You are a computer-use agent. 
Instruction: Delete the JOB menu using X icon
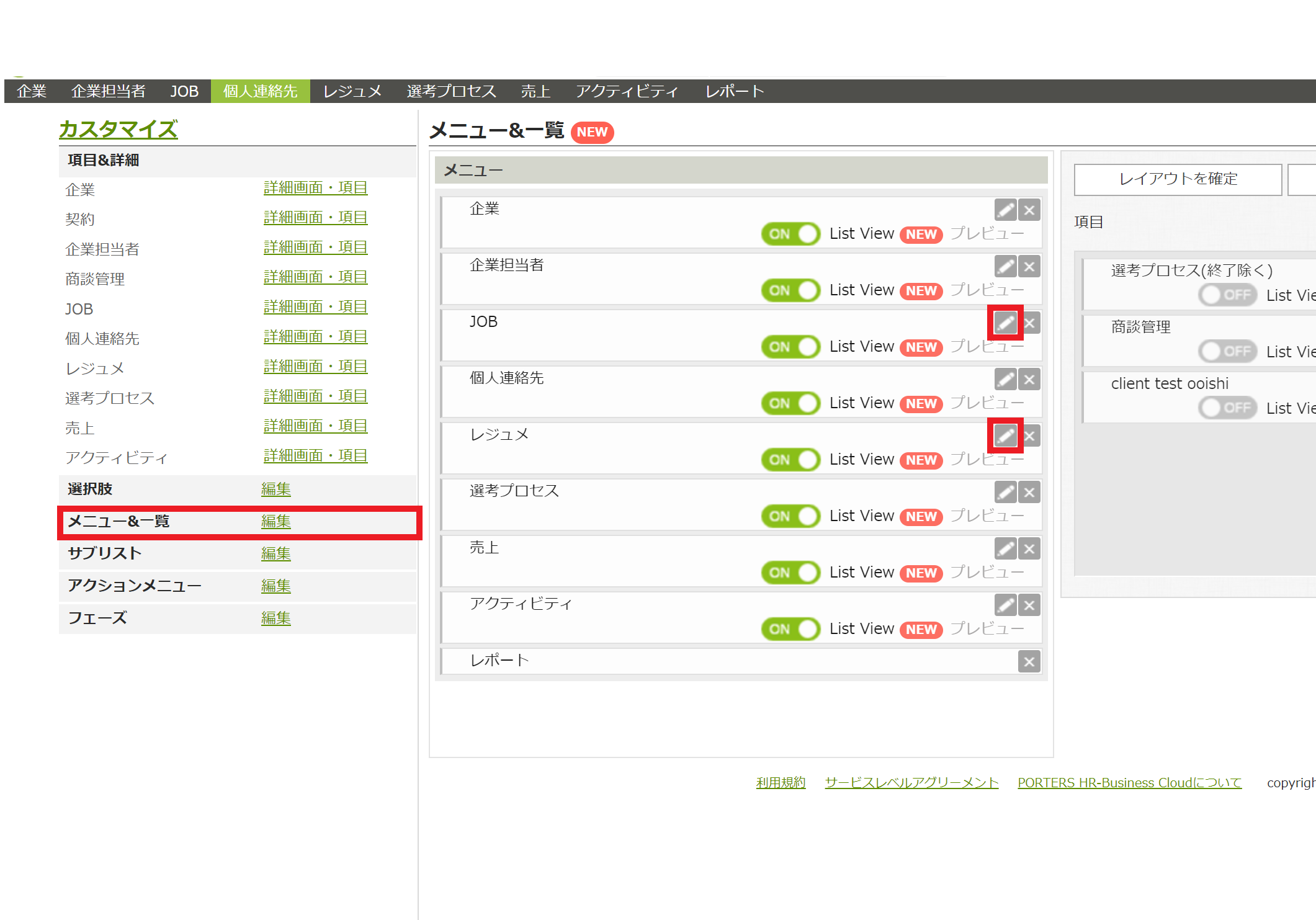[1029, 323]
